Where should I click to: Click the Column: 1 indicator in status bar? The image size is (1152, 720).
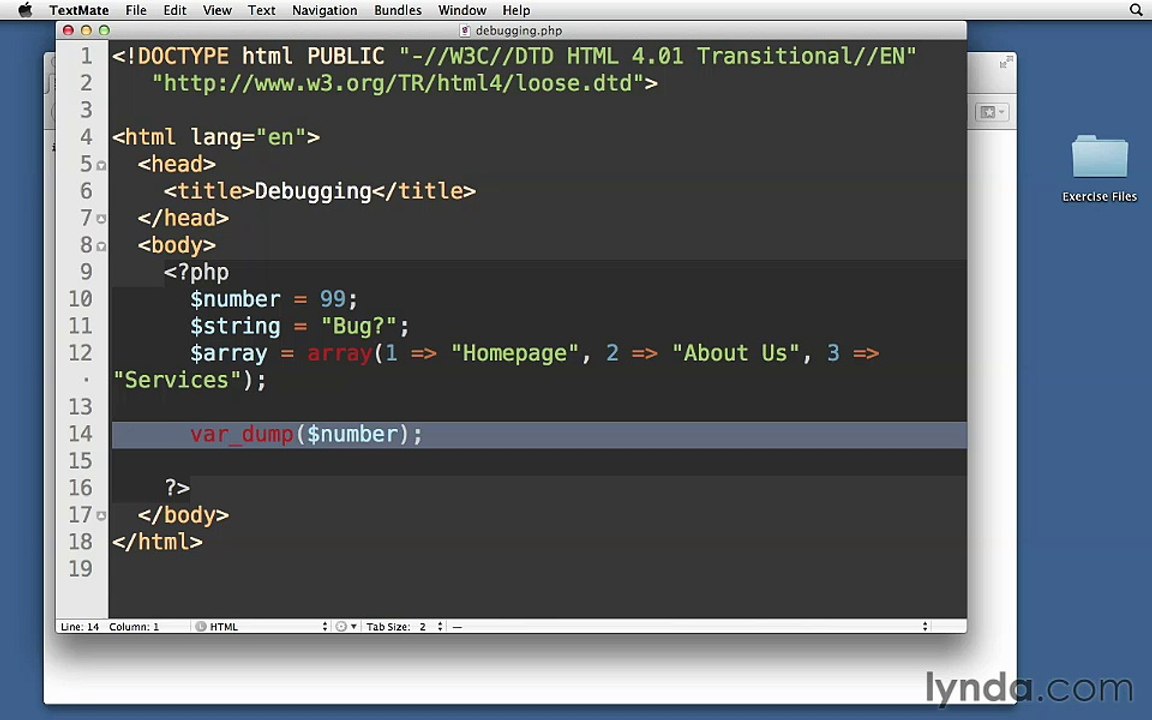[x=134, y=627]
